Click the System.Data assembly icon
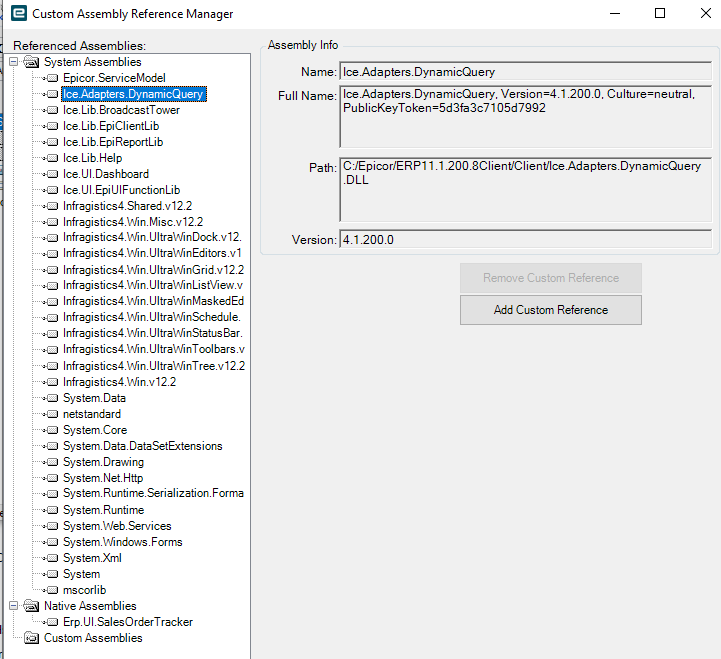 point(52,398)
